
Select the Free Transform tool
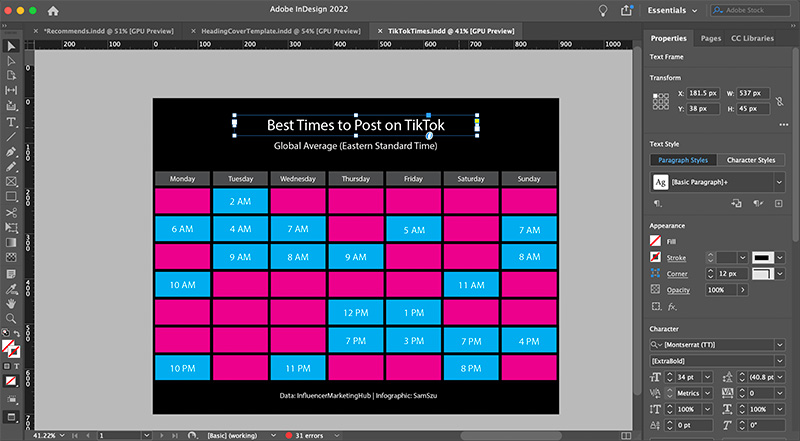coord(11,227)
